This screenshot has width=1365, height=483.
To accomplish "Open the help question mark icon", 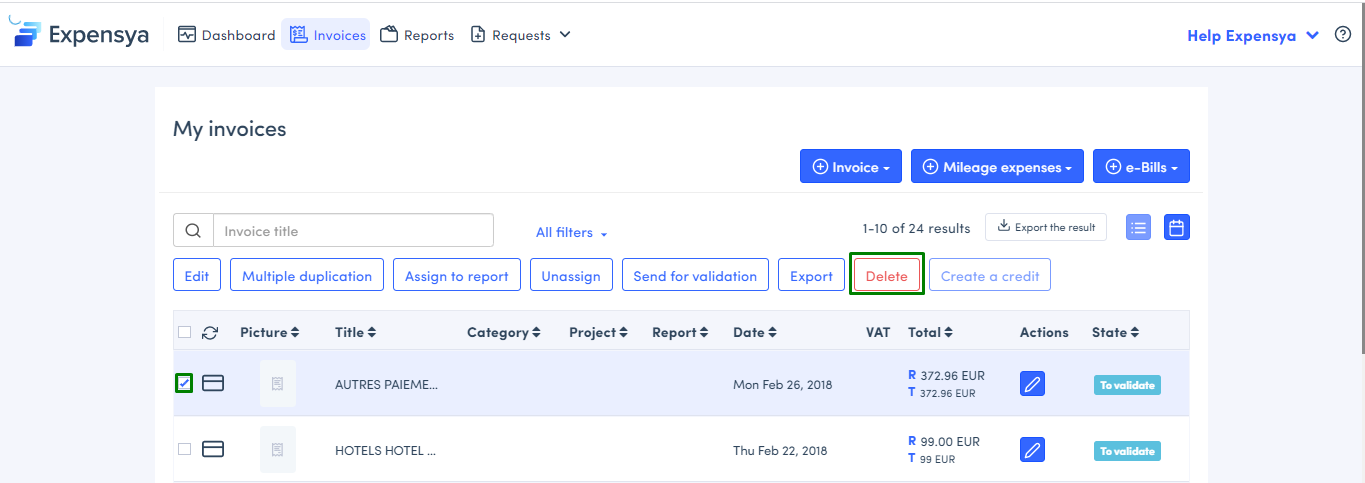I will (1343, 35).
